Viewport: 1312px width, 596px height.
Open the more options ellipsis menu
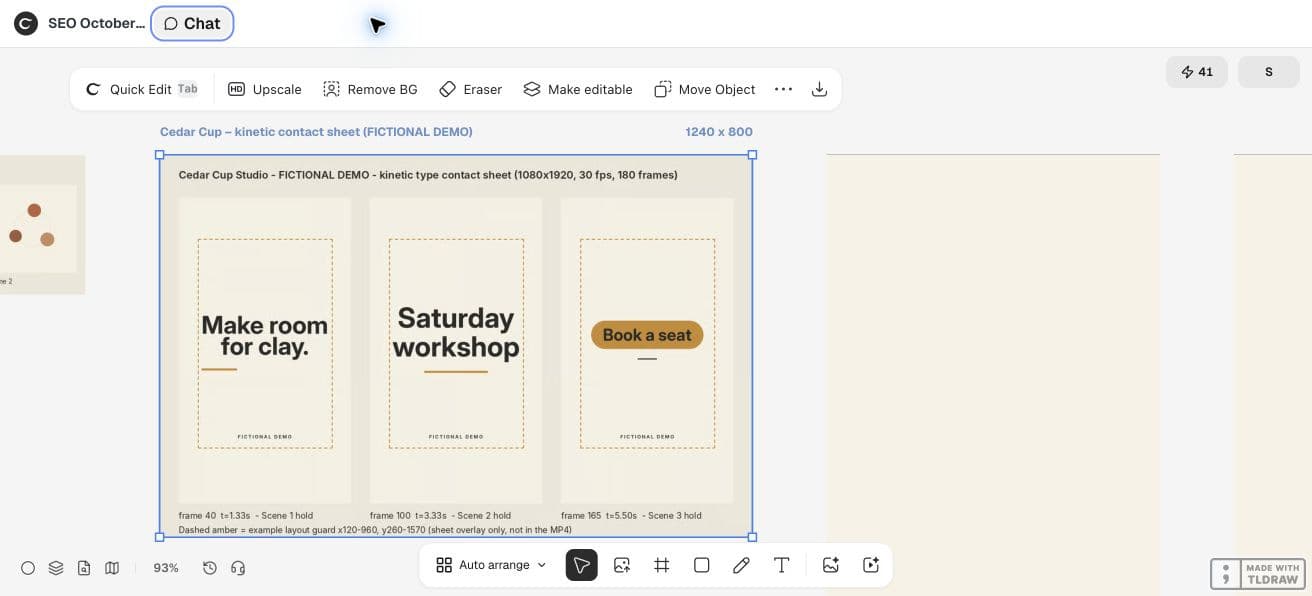tap(783, 89)
